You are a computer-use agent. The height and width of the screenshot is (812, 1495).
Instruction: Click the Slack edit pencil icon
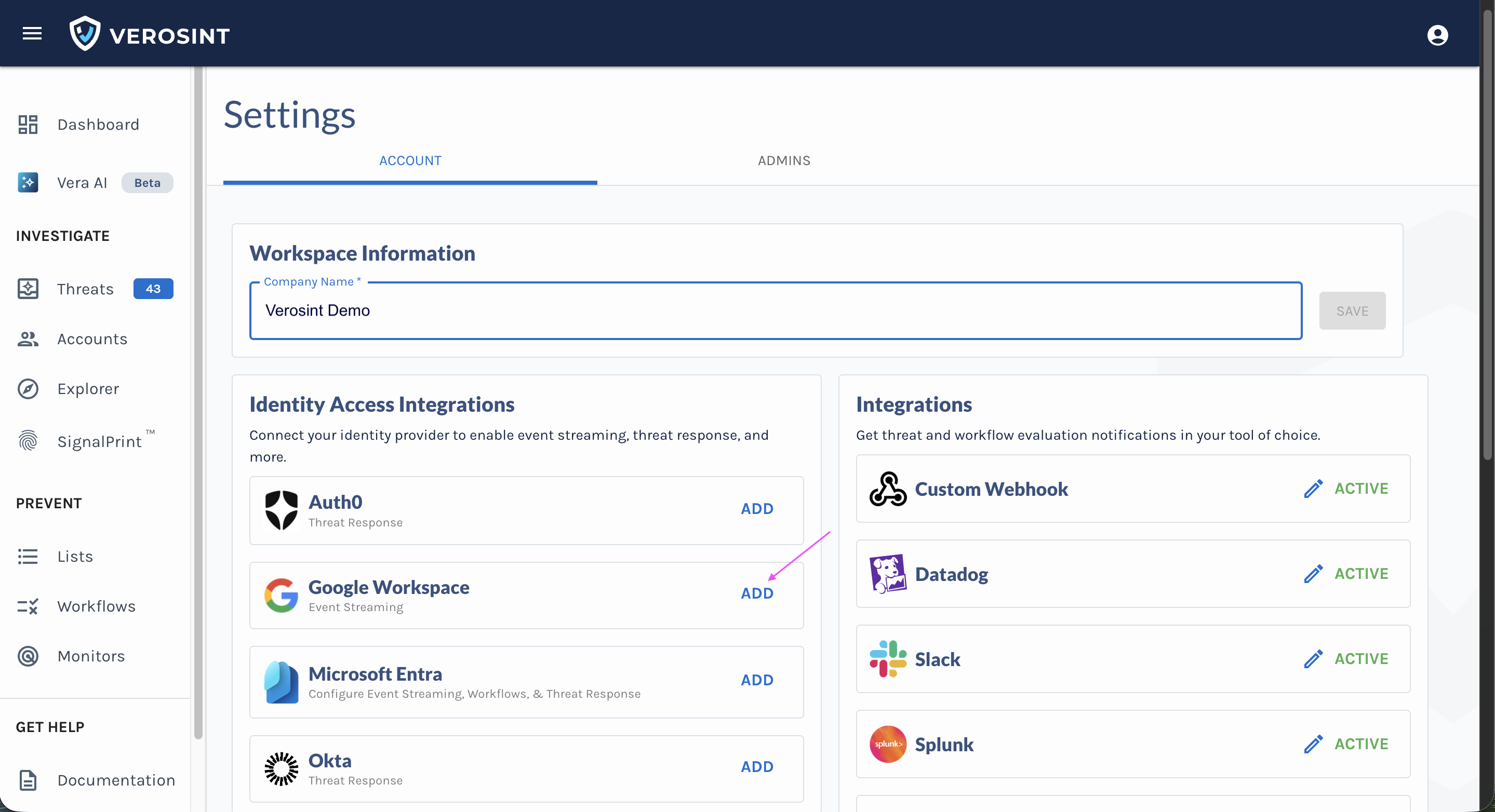1313,659
